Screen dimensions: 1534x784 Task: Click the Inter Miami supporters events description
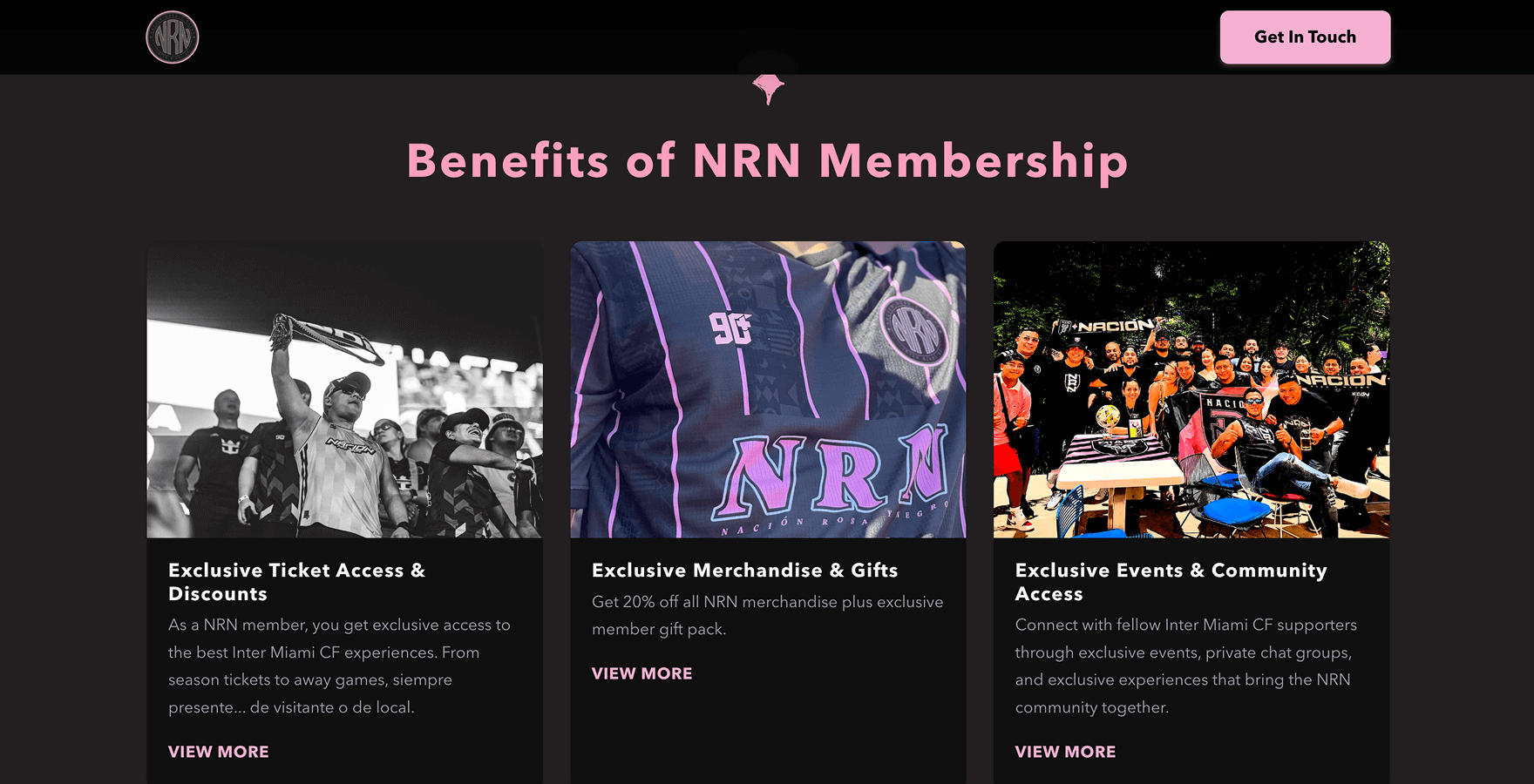[1185, 666]
